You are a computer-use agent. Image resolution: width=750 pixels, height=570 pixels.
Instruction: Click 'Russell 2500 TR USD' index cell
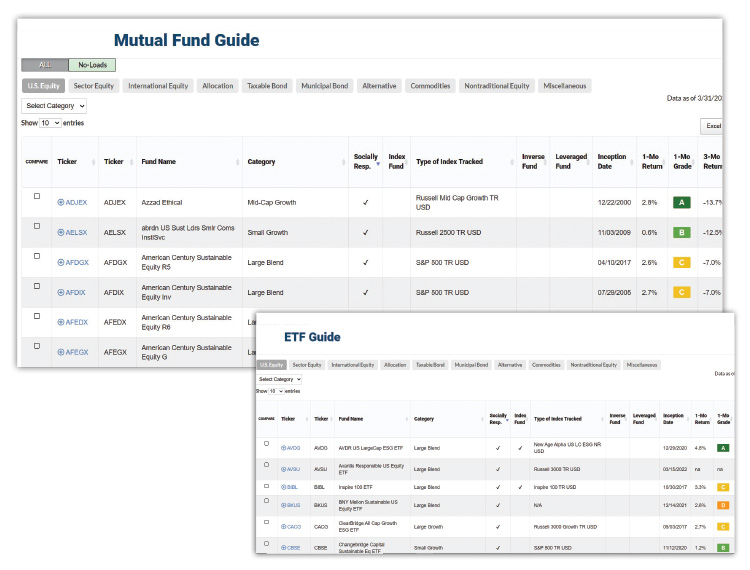click(x=448, y=232)
